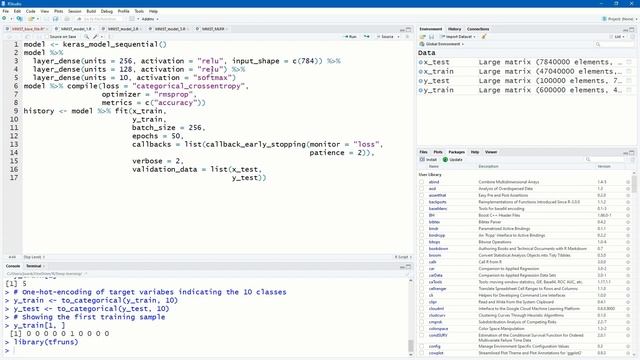Switch to the Connections tab
Image resolution: width=640 pixels, height=360 pixels.
(x=478, y=29)
